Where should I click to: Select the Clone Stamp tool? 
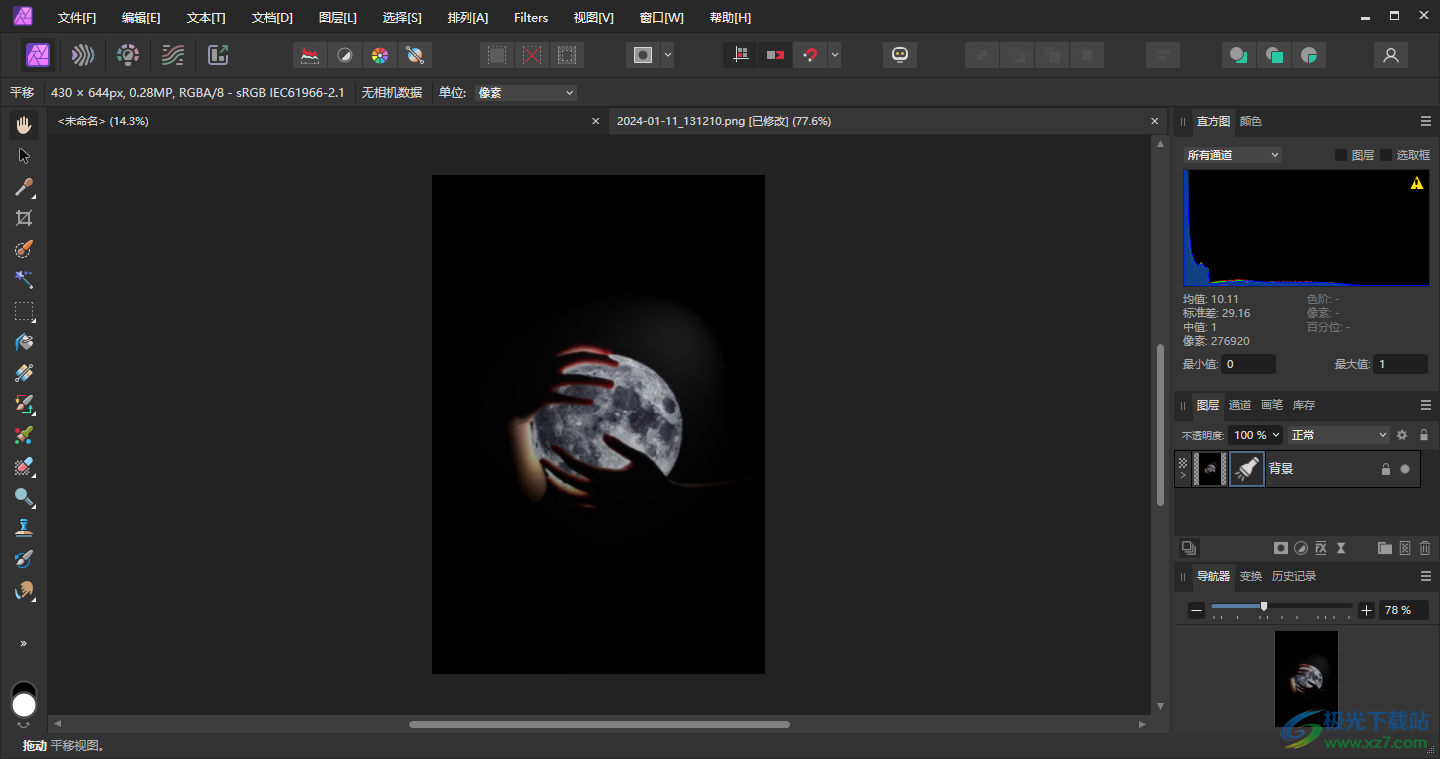tap(24, 528)
